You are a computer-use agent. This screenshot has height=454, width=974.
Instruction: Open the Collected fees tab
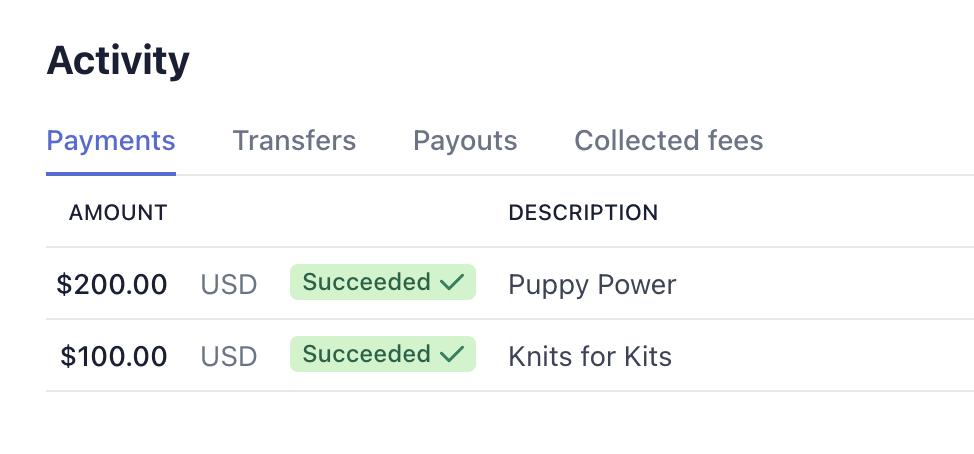[x=668, y=141]
